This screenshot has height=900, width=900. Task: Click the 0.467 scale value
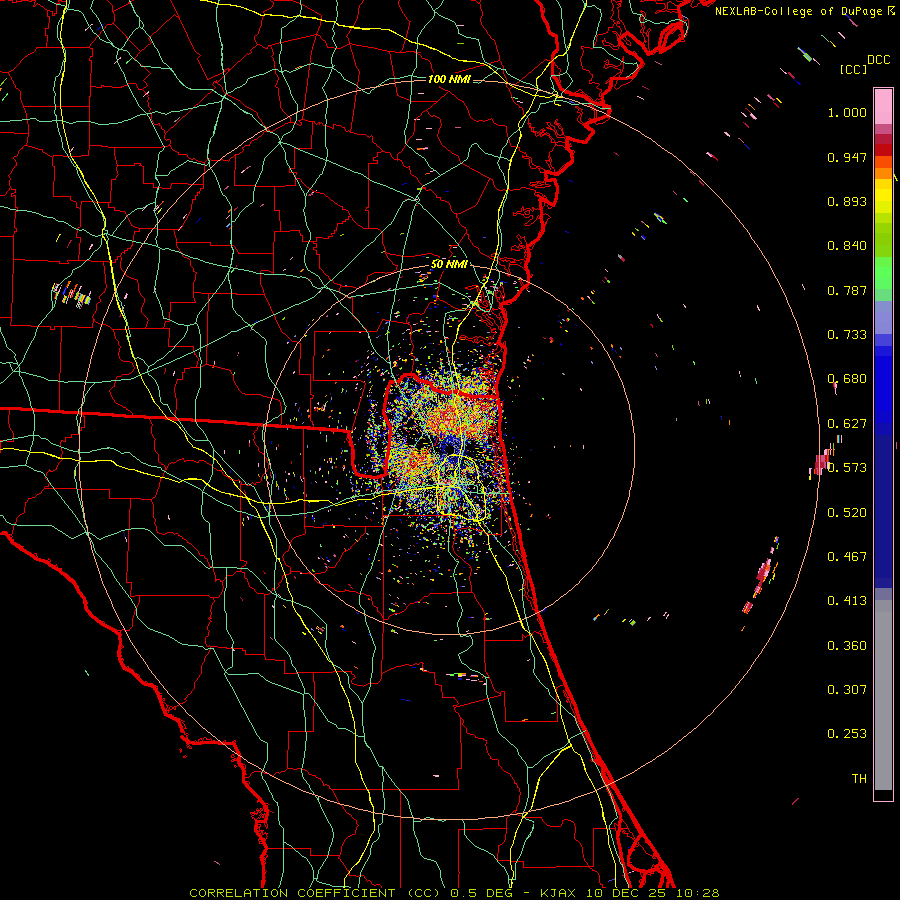point(847,557)
